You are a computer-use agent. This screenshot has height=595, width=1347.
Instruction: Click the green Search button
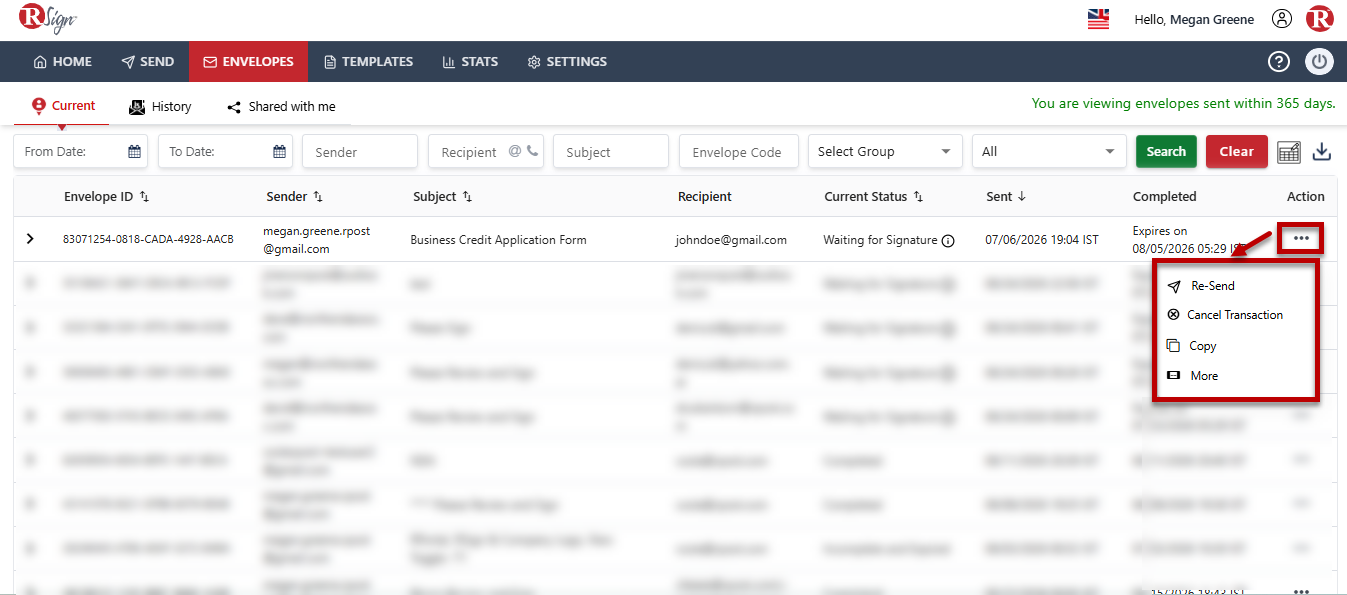pos(1166,152)
